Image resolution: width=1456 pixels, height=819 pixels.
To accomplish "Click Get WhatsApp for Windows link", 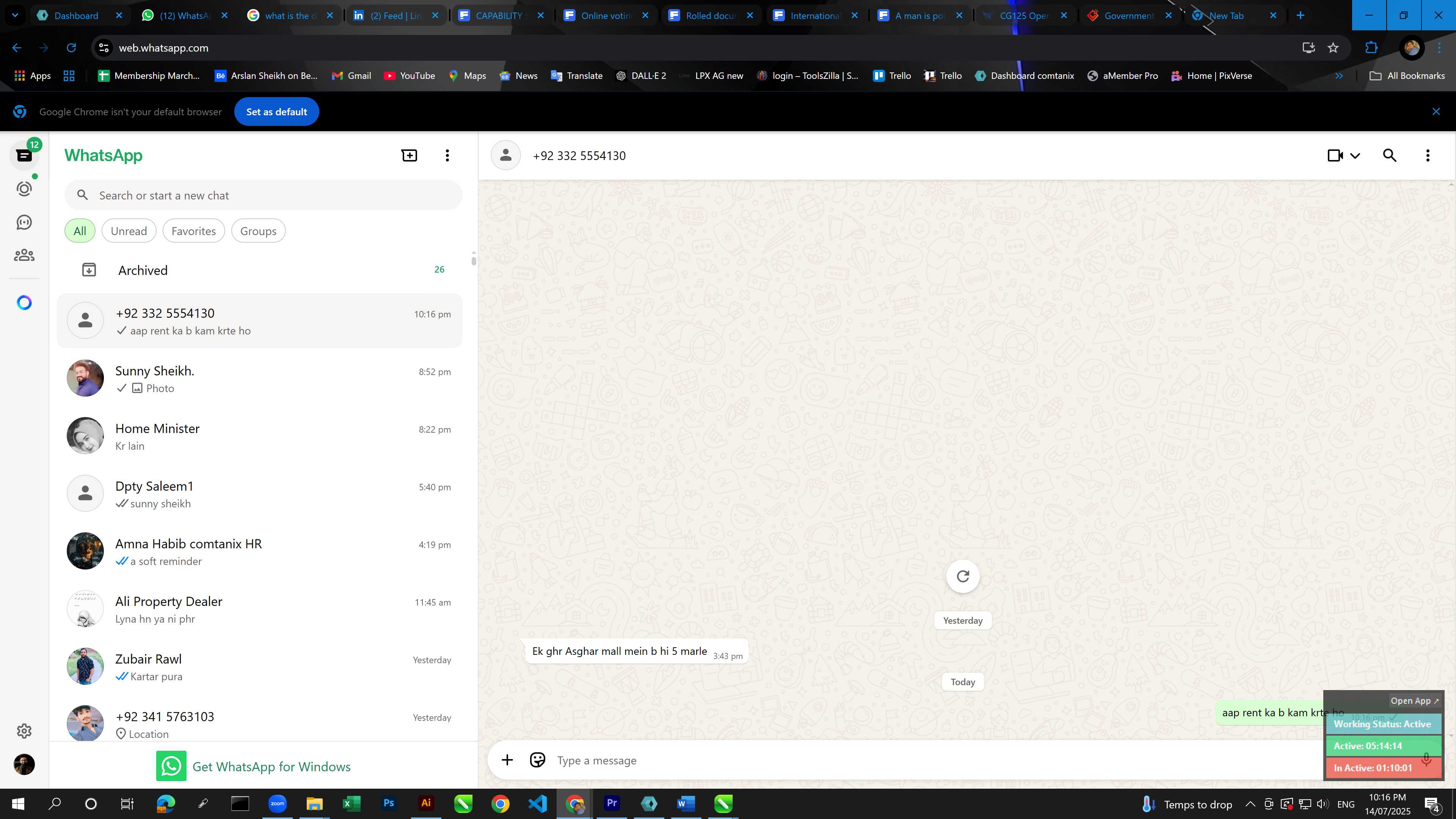I will point(254,766).
